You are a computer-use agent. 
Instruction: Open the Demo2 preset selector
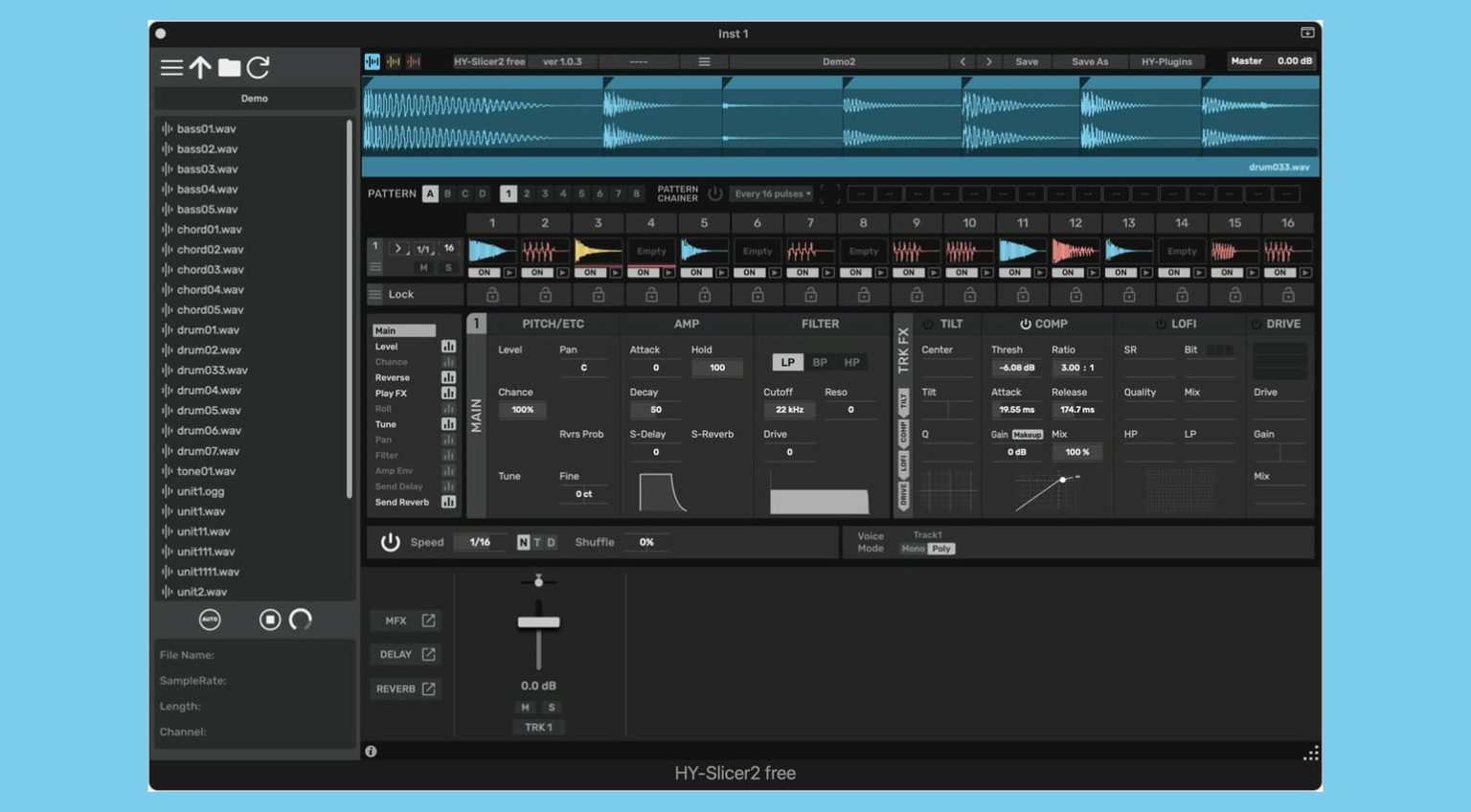pos(838,60)
